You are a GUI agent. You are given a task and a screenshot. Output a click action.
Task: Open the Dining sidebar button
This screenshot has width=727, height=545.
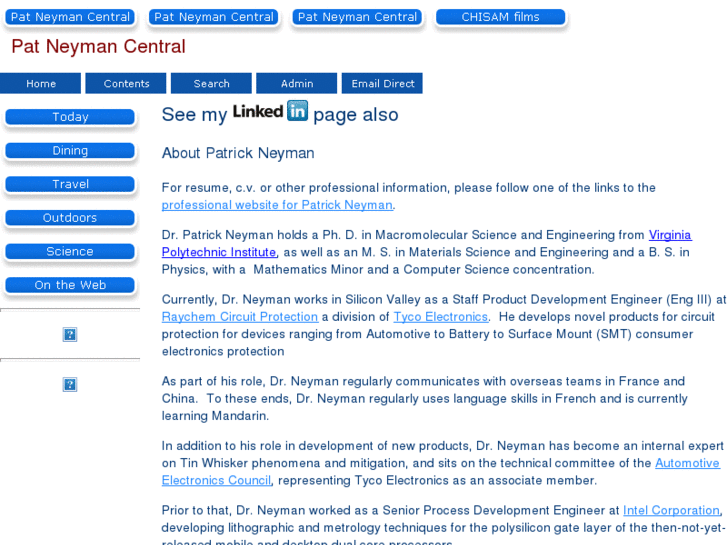pyautogui.click(x=70, y=151)
